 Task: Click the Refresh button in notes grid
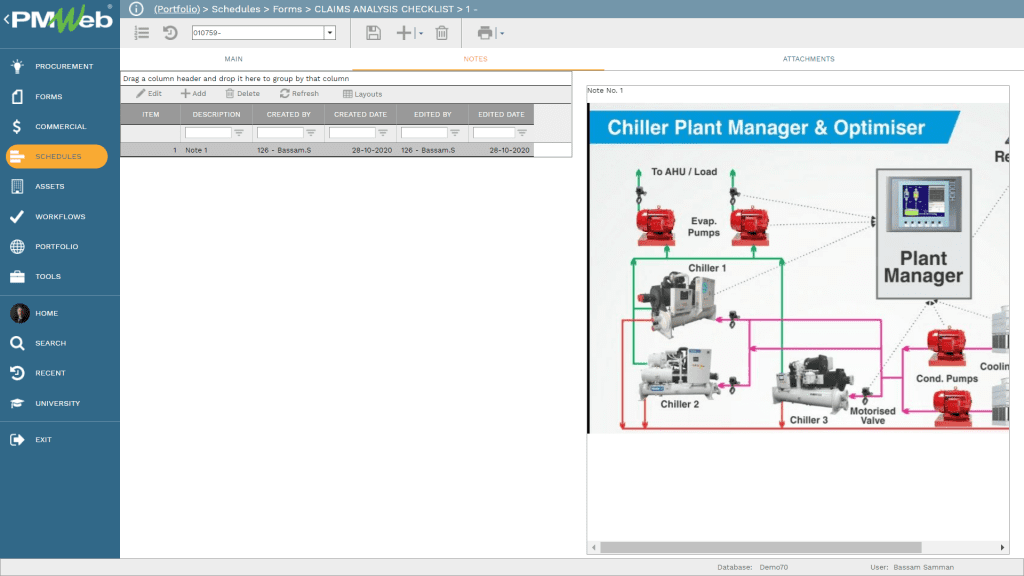299,93
